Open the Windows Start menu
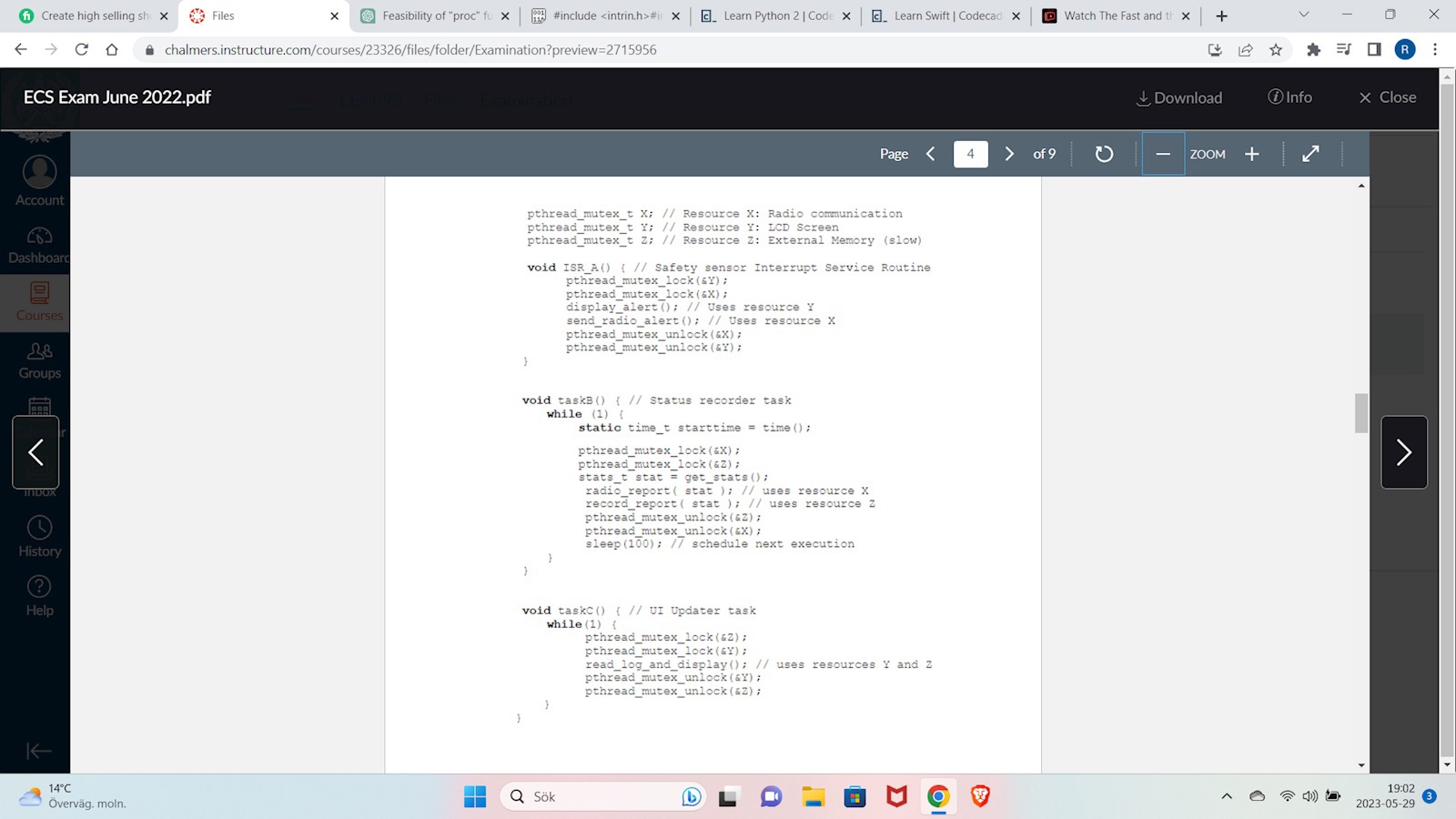This screenshot has height=819, width=1456. point(475,796)
